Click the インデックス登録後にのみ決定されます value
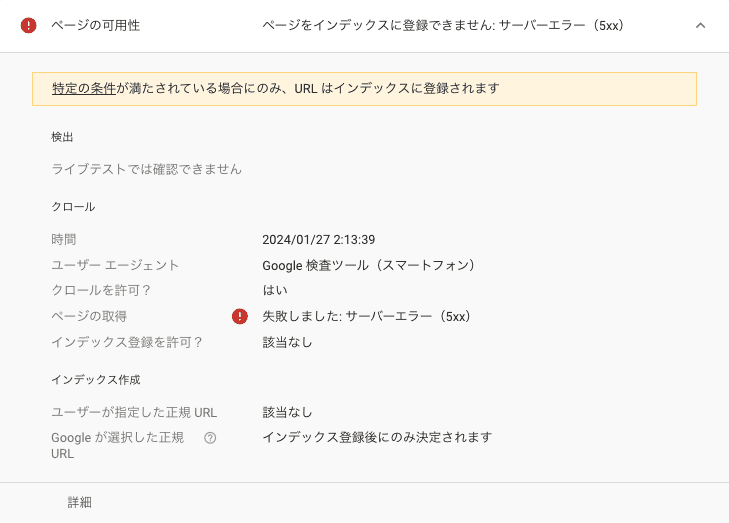 coord(377,437)
